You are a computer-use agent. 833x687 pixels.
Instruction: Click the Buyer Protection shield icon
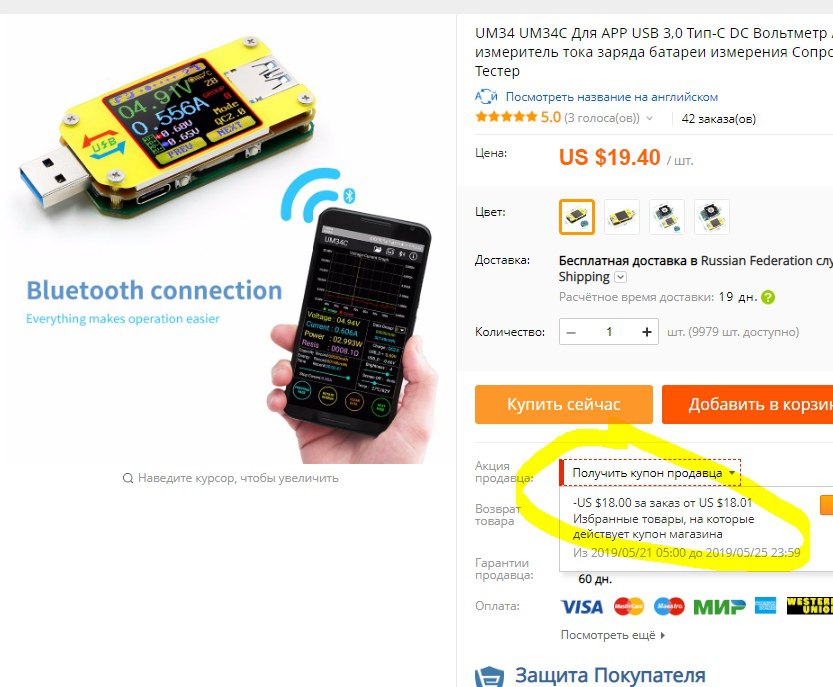point(489,676)
